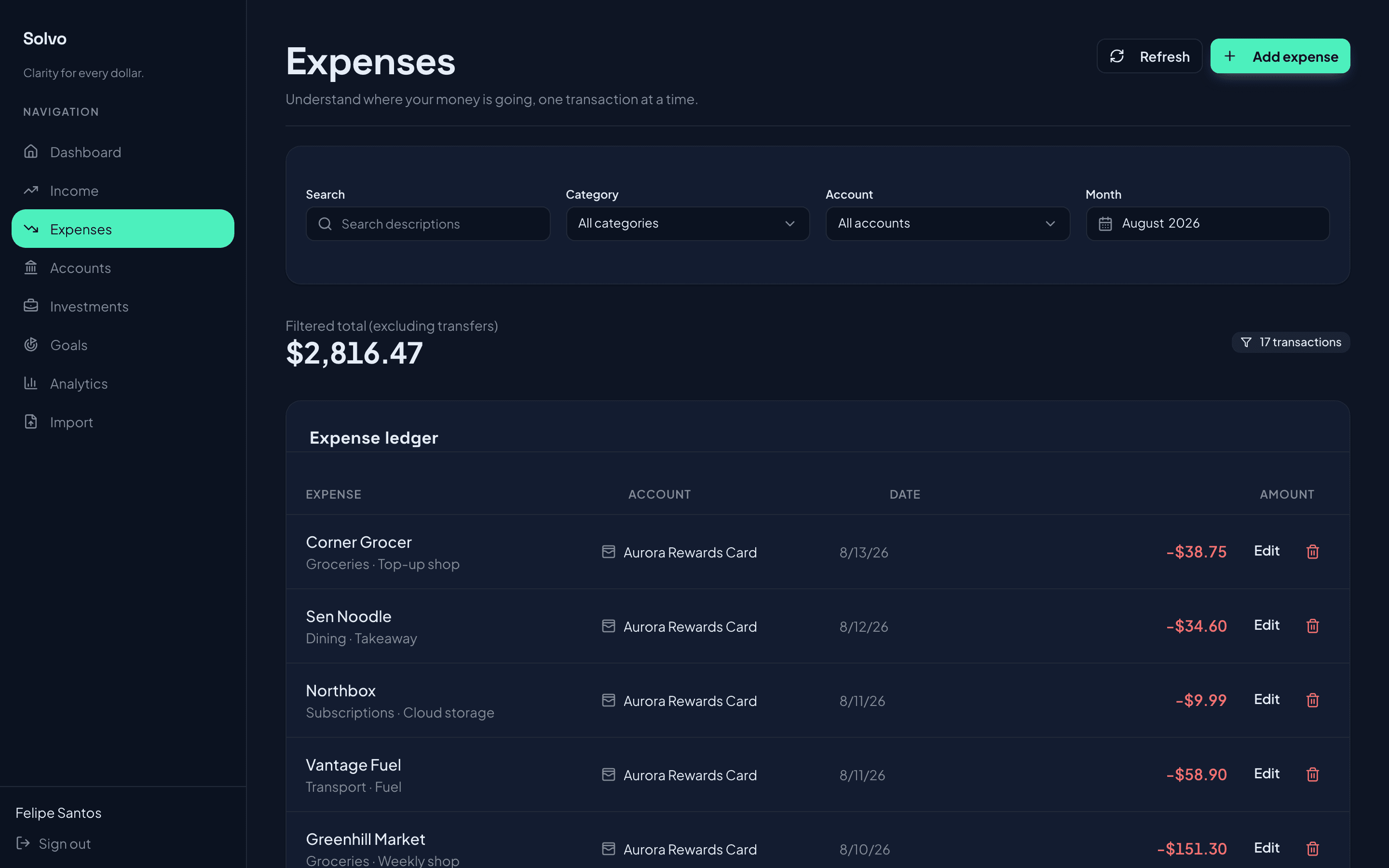Click the Import file icon

[31, 421]
